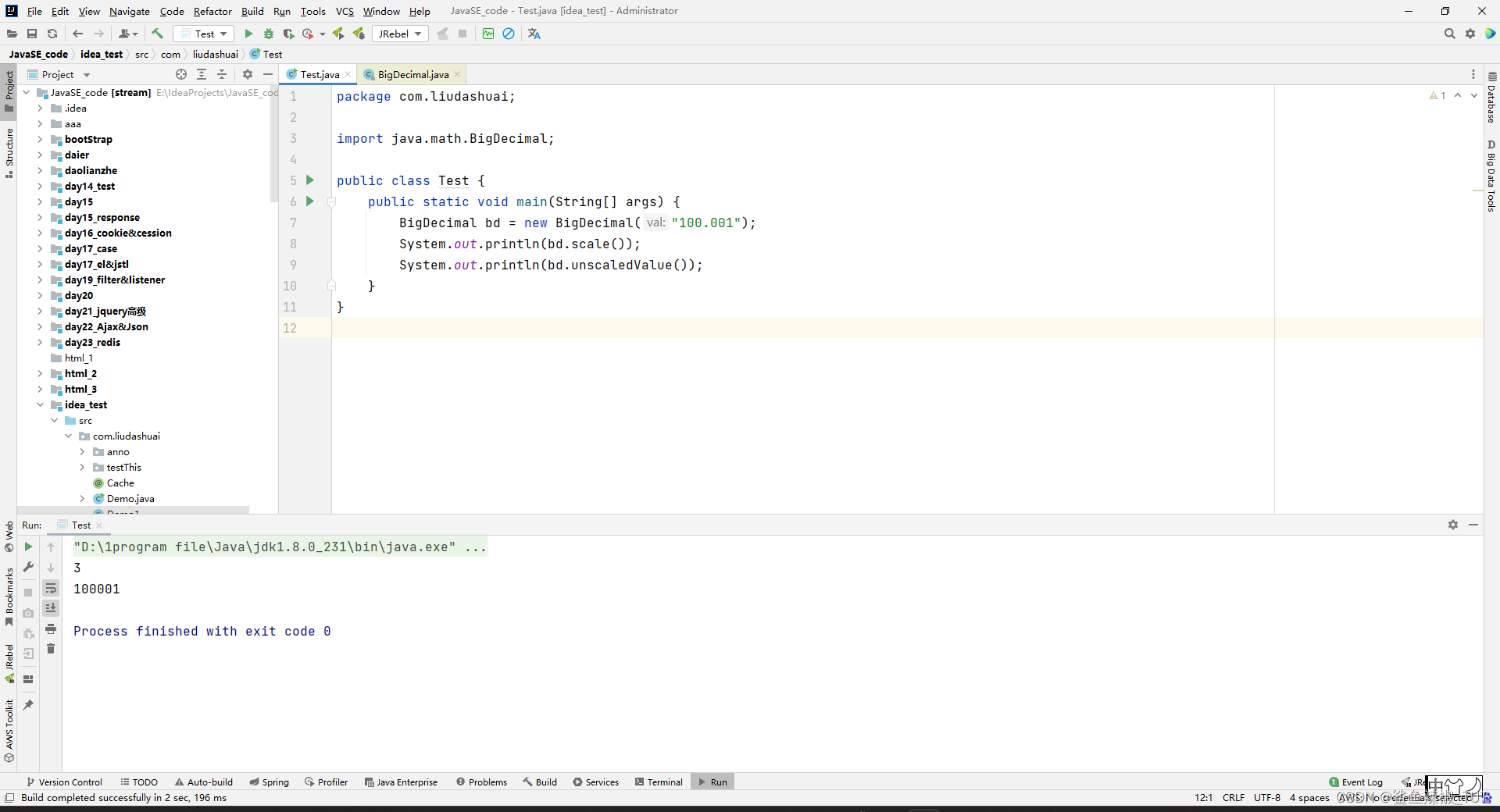This screenshot has height=812, width=1500.
Task: Toggle the Project tool window side tab
Action: (x=9, y=91)
